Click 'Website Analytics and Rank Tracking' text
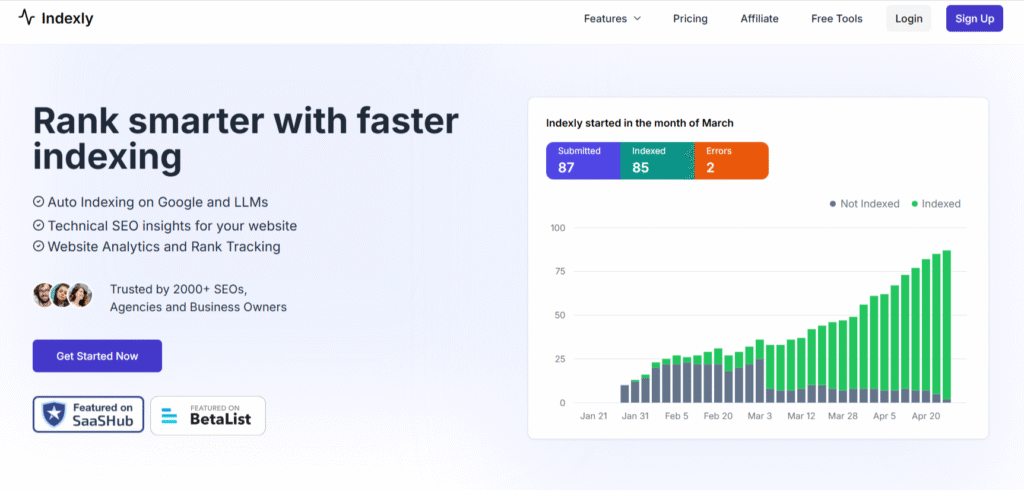The image size is (1024, 490). (164, 247)
